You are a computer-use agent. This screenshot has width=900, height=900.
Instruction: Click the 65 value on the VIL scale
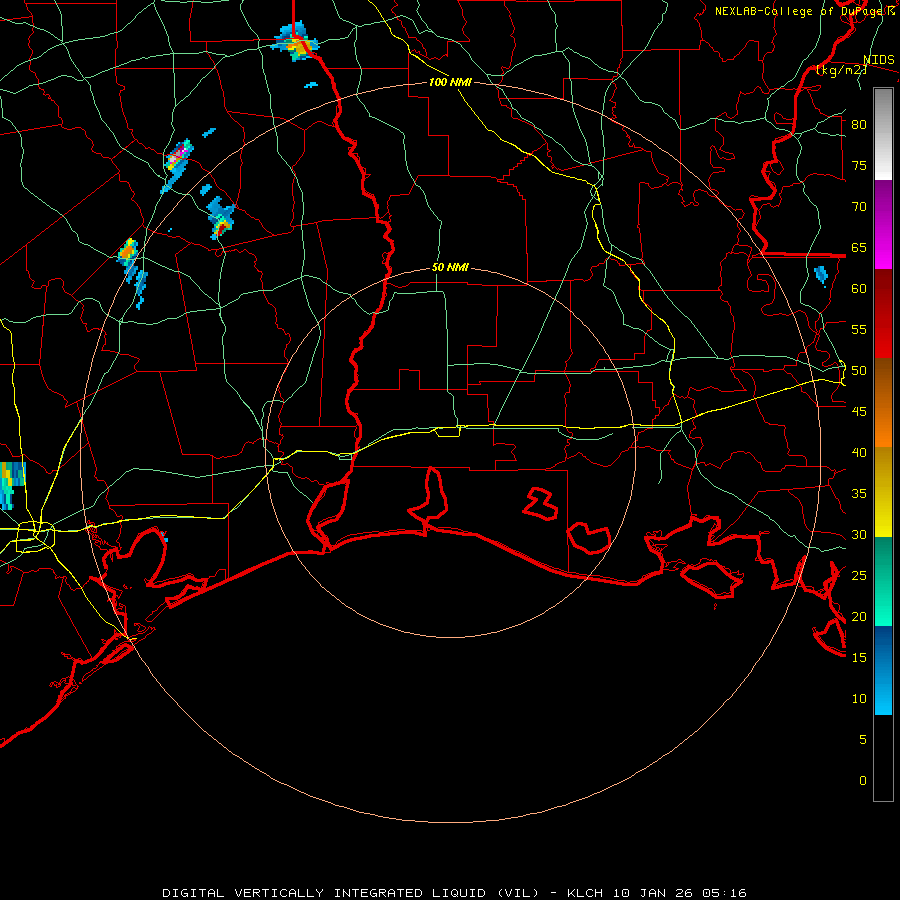[x=859, y=248]
